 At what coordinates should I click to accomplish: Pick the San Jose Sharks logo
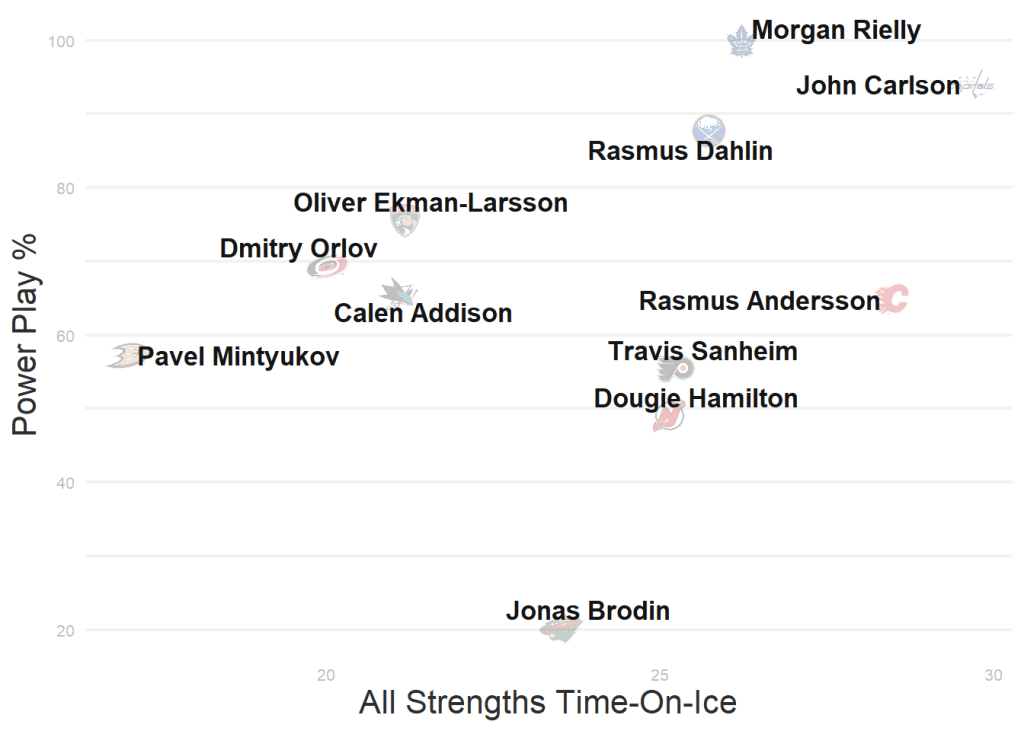397,292
